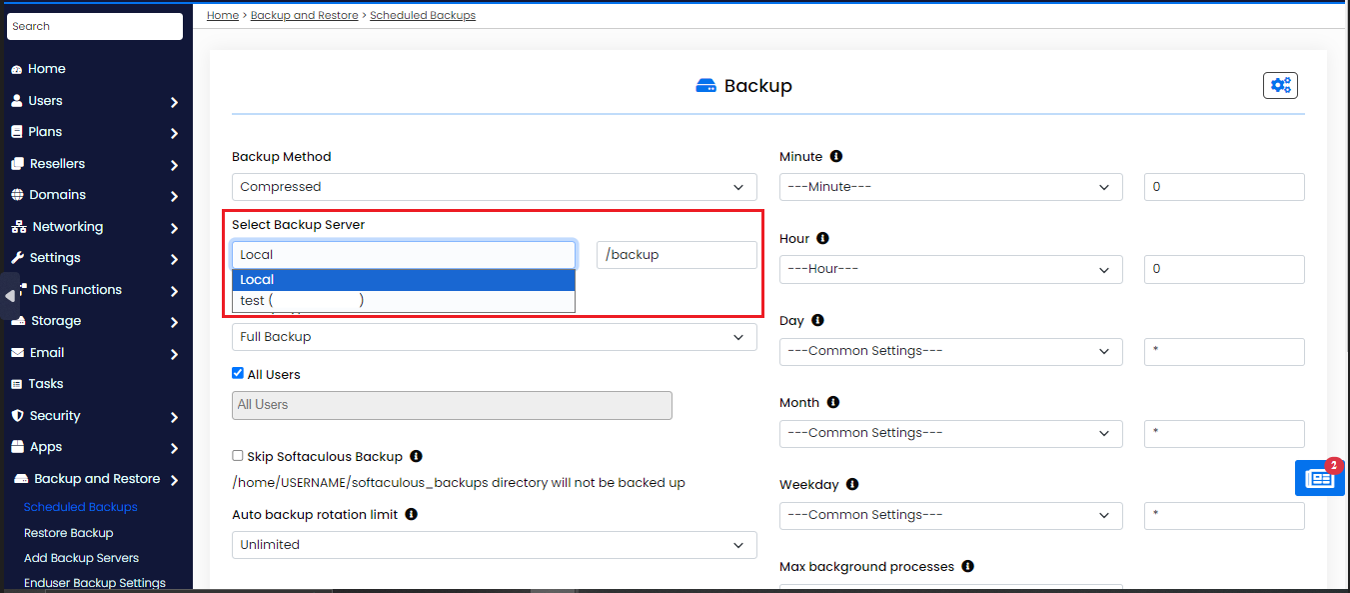
Task: Enable the Skip Softaculous Backup checkbox
Action: tap(238, 456)
